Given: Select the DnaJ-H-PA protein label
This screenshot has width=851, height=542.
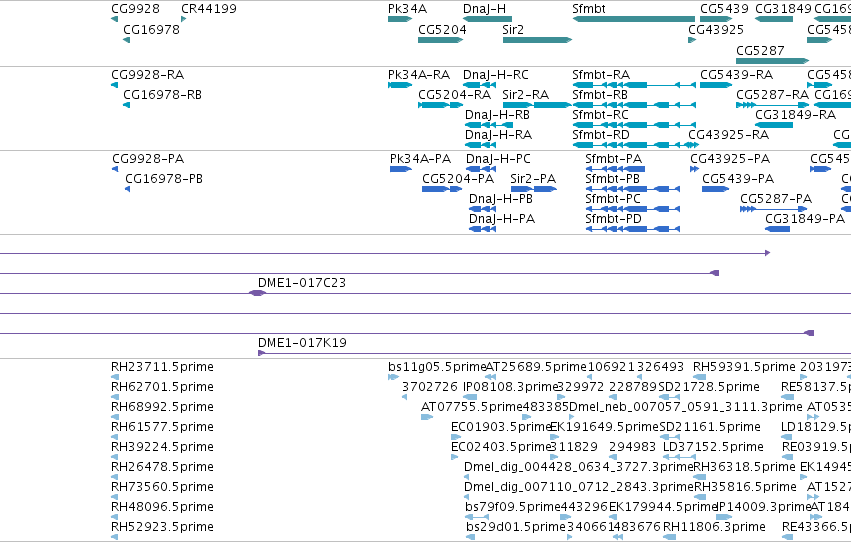Looking at the screenshot, I should (x=502, y=219).
